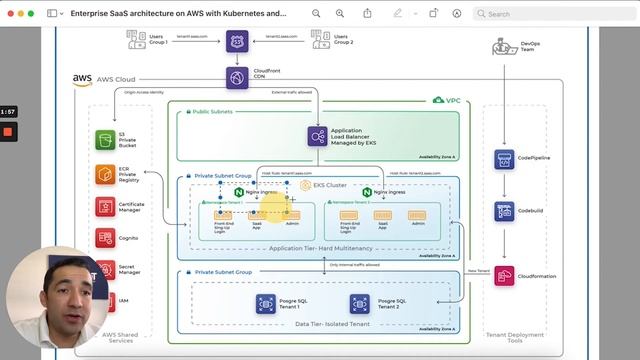Click the 'Application Tier- Hard Multitenancy' label
640x360 pixels.
coord(321,248)
